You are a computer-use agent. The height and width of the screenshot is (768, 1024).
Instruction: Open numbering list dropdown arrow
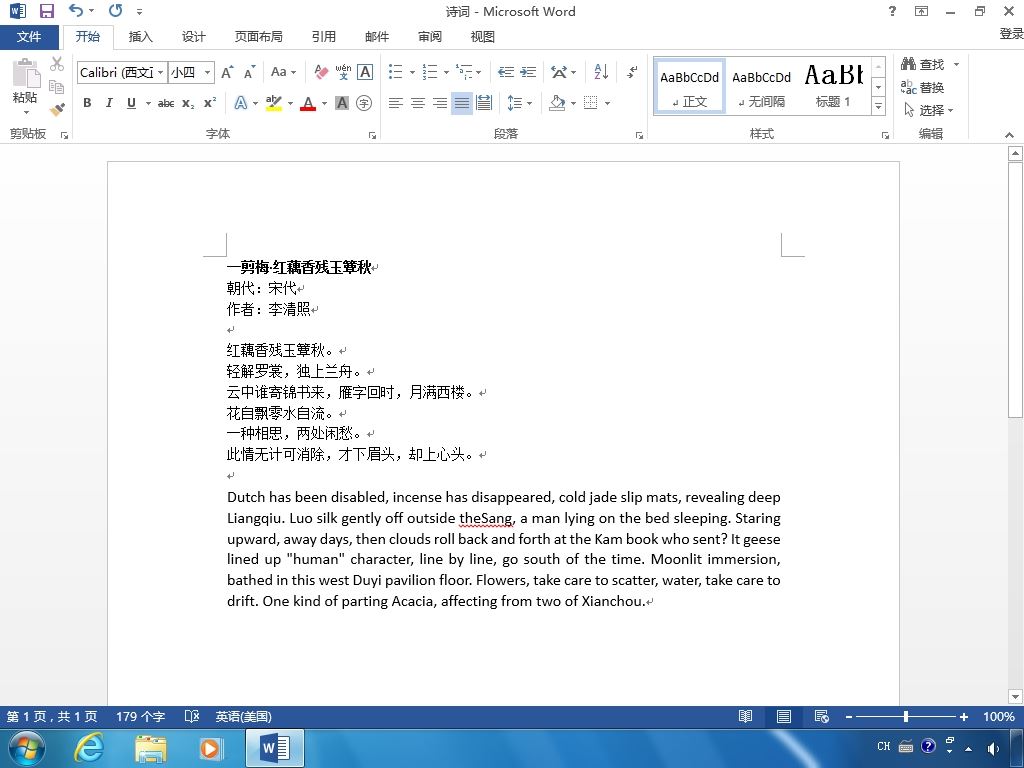point(446,72)
